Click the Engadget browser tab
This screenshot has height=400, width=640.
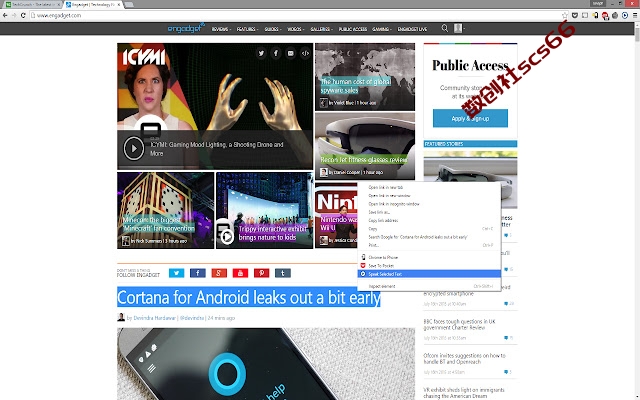93,4
